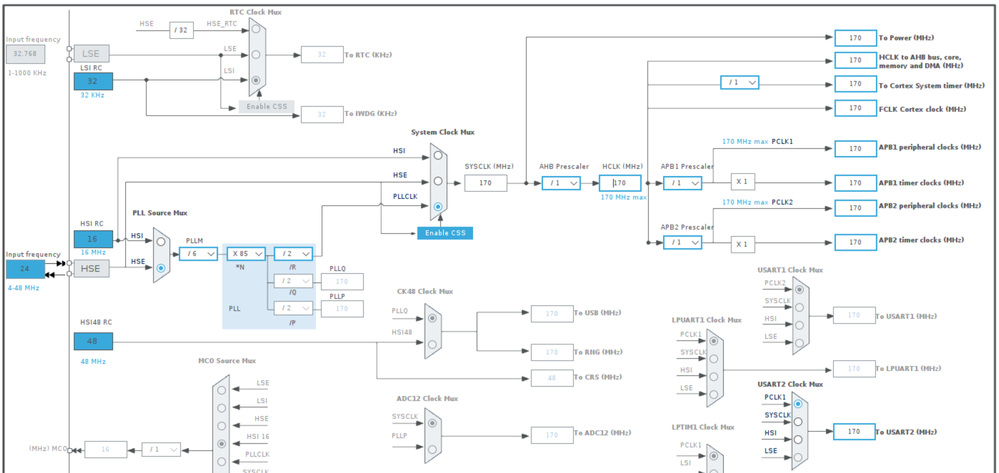The image size is (999, 473).
Task: Click LSI RC 32 value box
Action: click(x=93, y=81)
